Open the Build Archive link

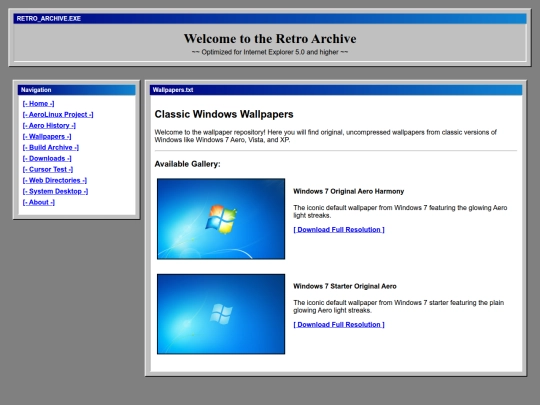coord(51,147)
